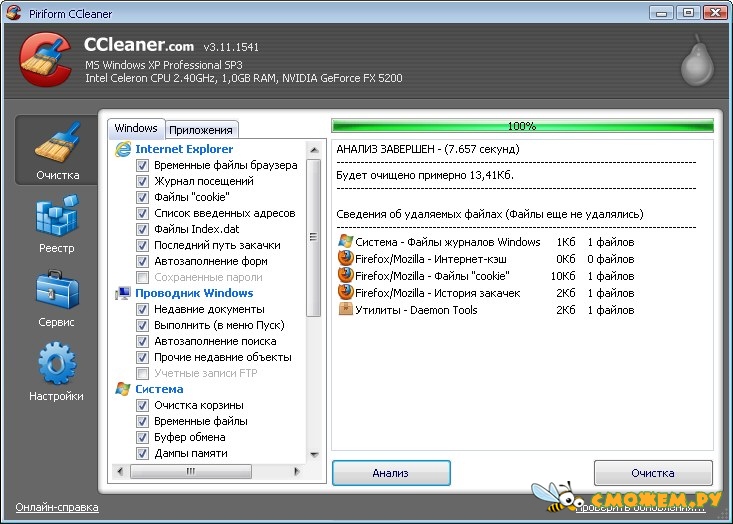Click the Система group heading
This screenshot has height=524, width=733.
(159, 389)
